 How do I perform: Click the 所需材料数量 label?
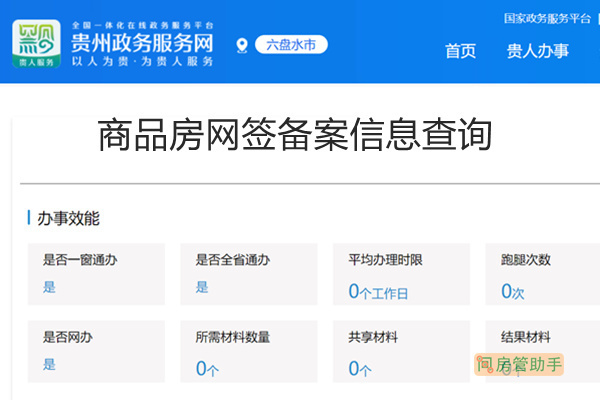tap(233, 337)
